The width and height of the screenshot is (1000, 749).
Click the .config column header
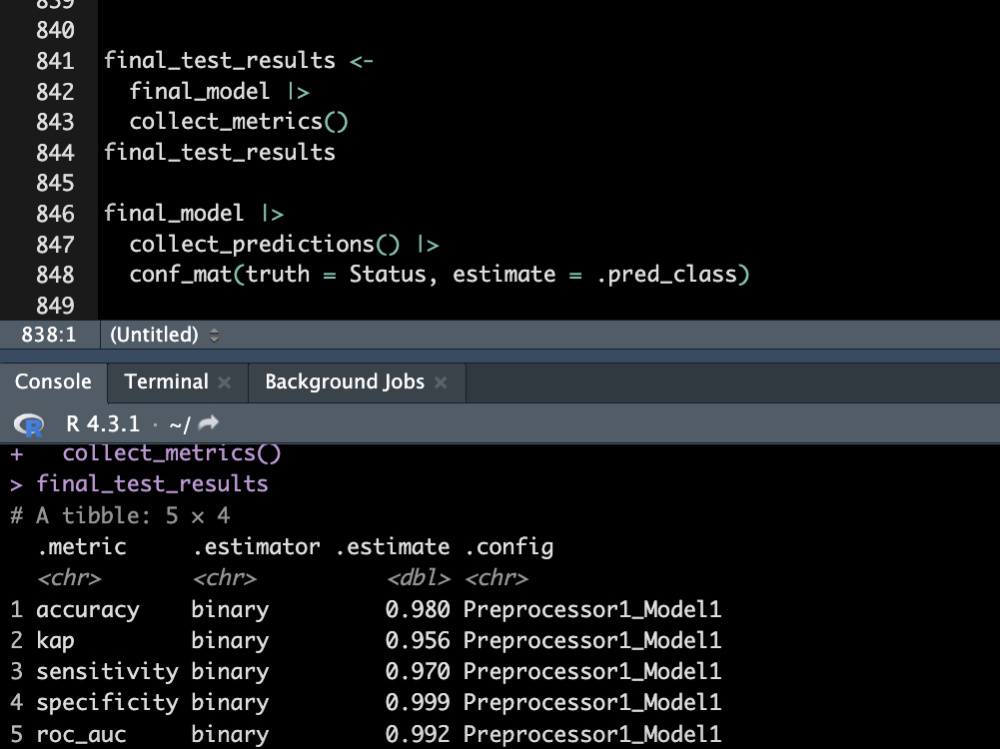(x=509, y=547)
